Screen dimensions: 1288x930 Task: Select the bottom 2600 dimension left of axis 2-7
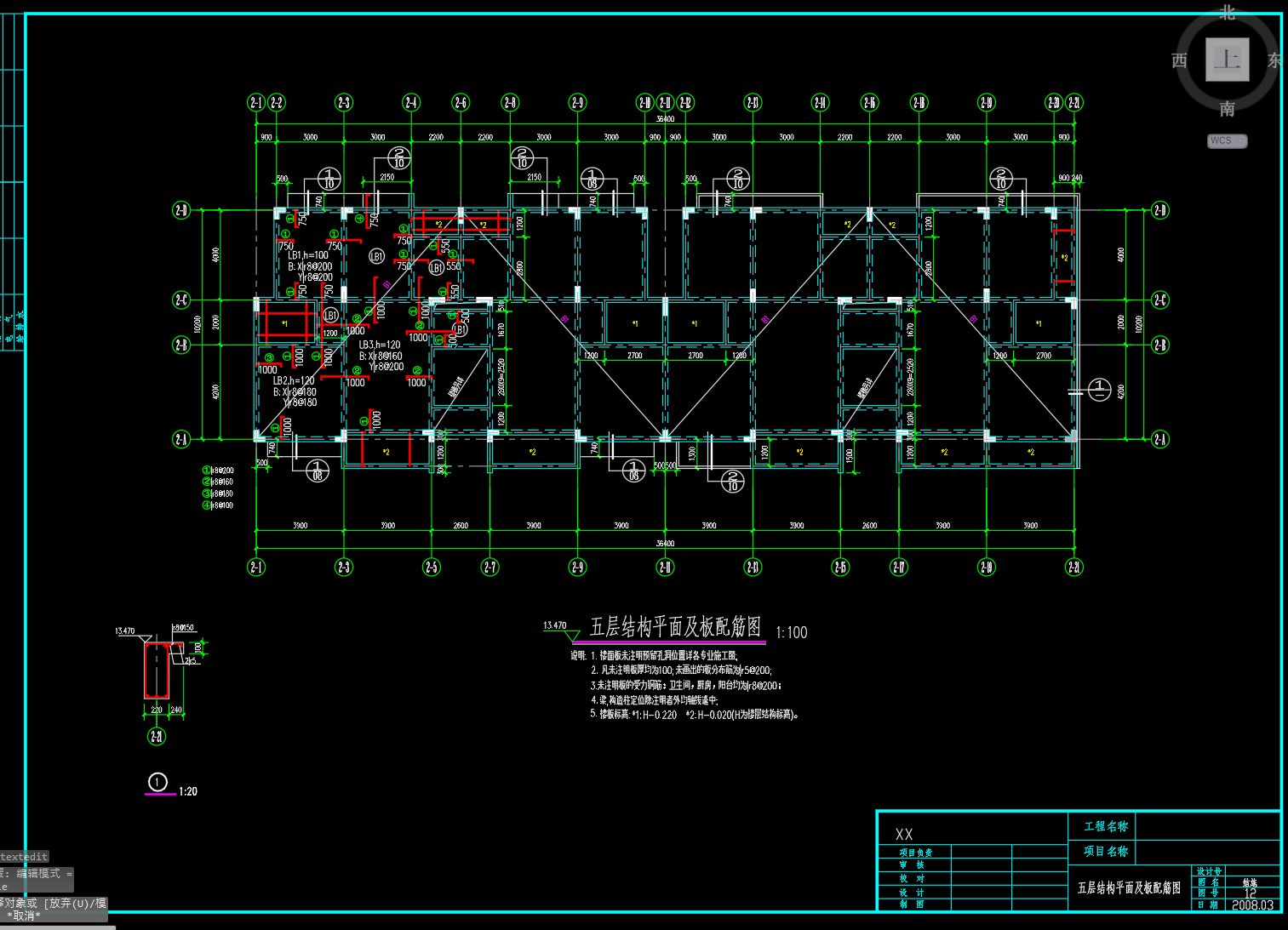coord(461,526)
